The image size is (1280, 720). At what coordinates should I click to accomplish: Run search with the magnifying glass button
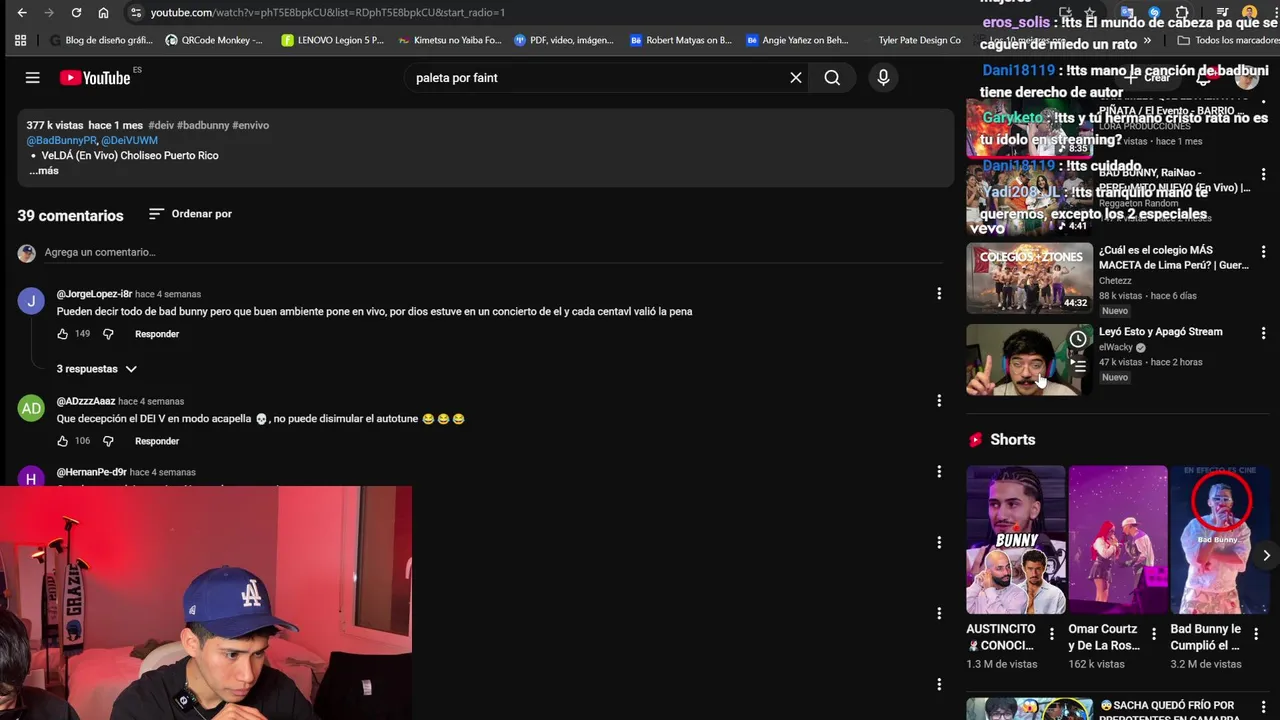tap(832, 78)
